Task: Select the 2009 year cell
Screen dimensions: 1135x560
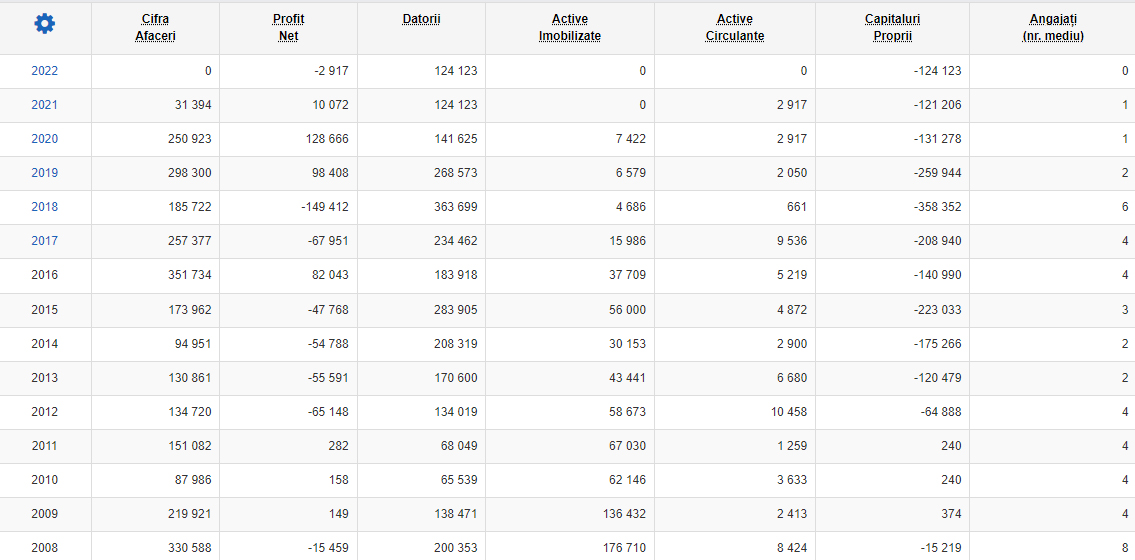Action: point(45,514)
